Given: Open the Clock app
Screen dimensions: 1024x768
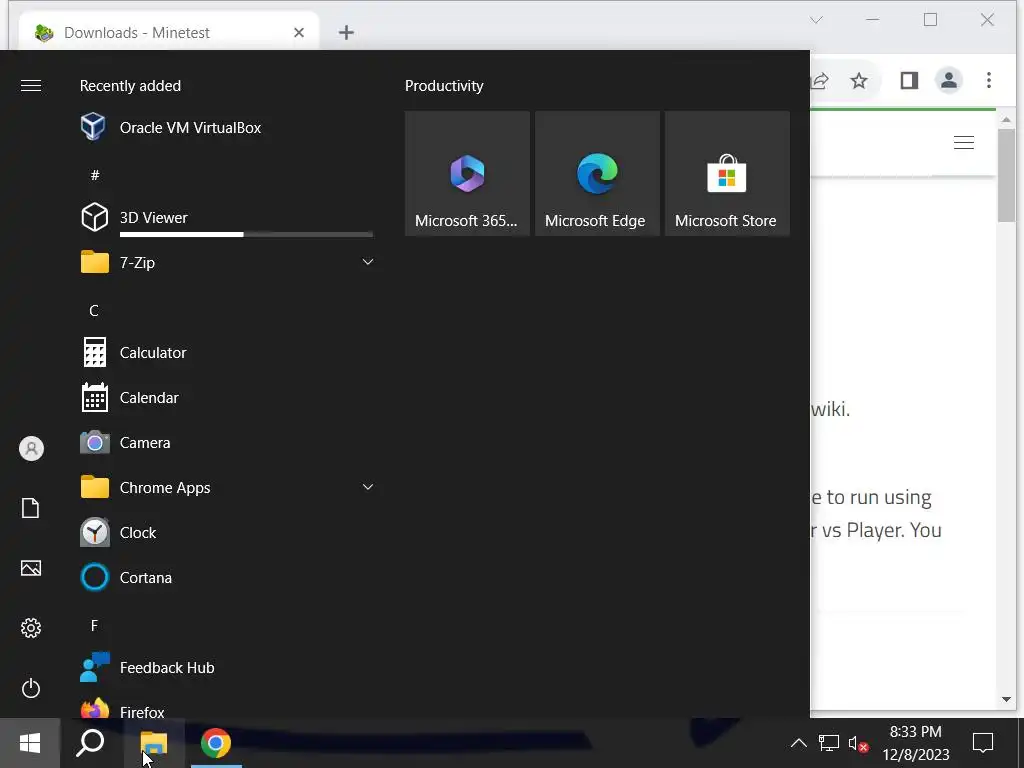Looking at the screenshot, I should (x=225, y=533).
